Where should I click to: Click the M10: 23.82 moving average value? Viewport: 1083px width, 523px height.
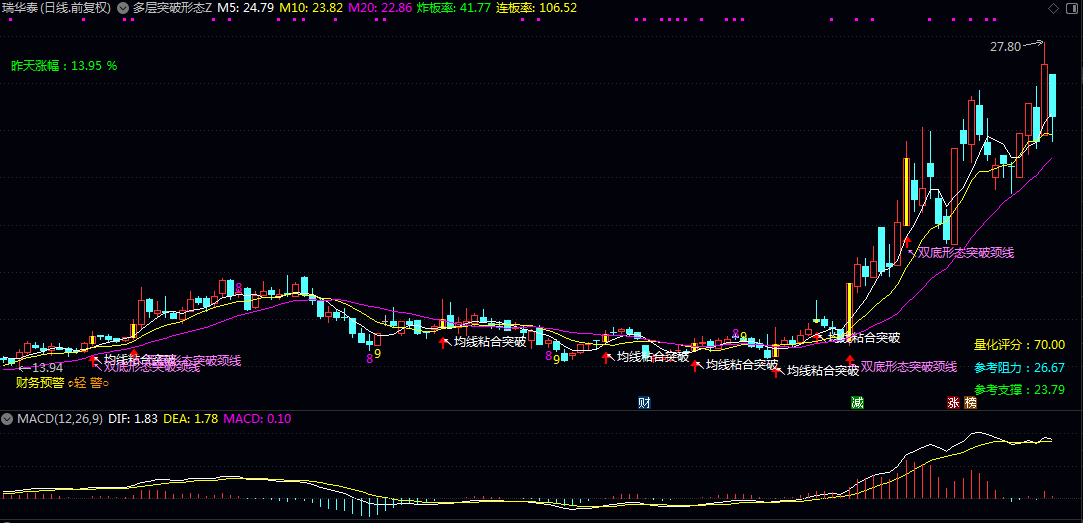(x=311, y=8)
